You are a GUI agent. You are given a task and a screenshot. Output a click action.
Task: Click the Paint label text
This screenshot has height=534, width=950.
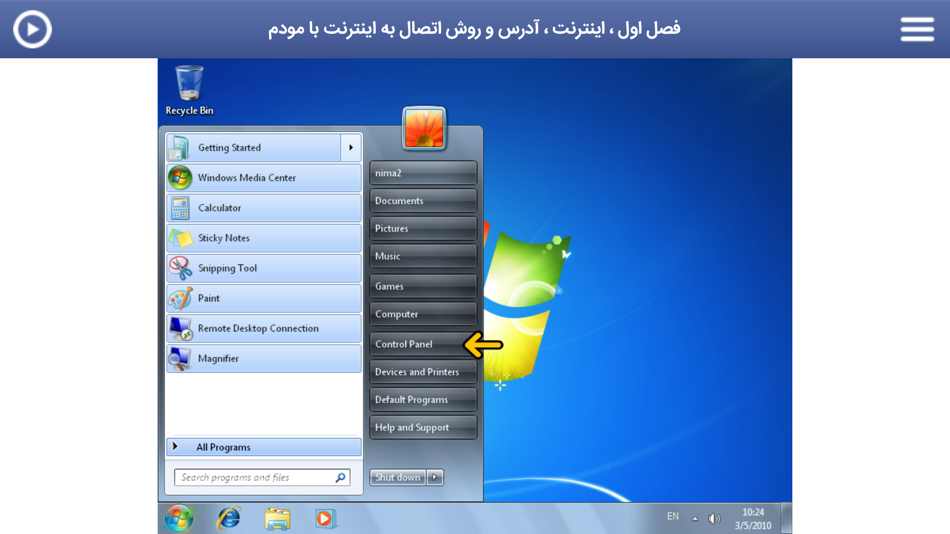pos(208,298)
